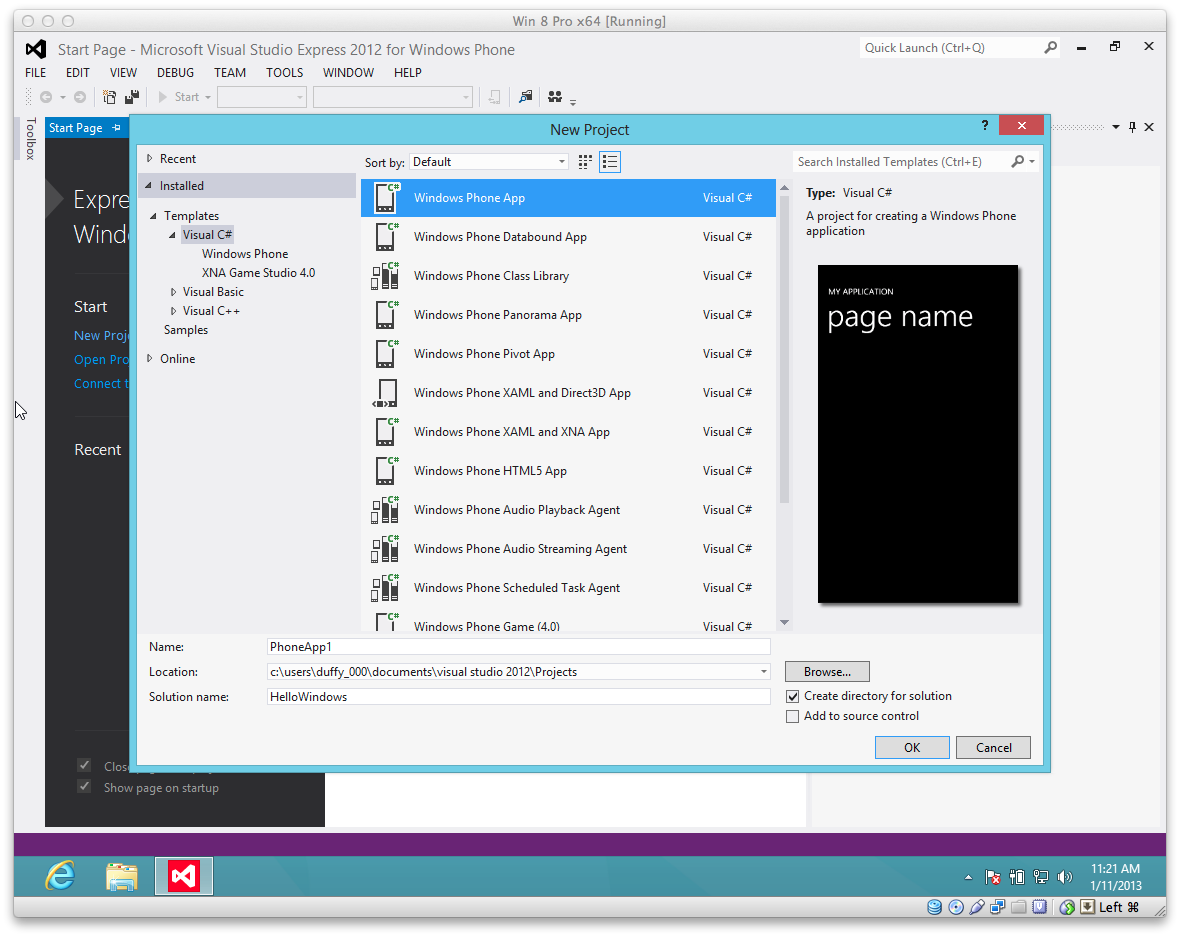1180x937 pixels.
Task: Open Internet Explorer from the taskbar
Action: 60,876
